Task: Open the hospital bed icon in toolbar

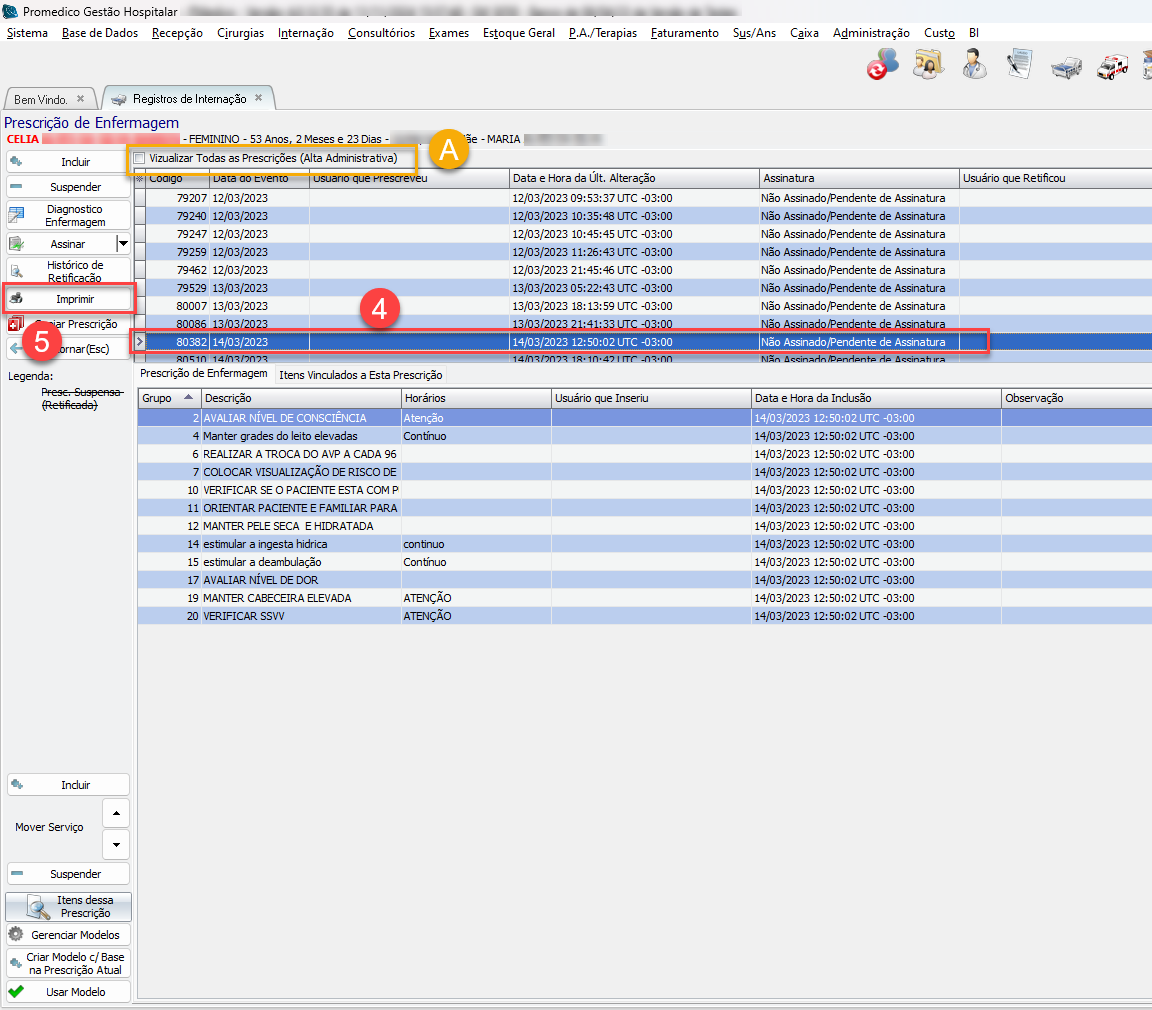Action: (1066, 66)
